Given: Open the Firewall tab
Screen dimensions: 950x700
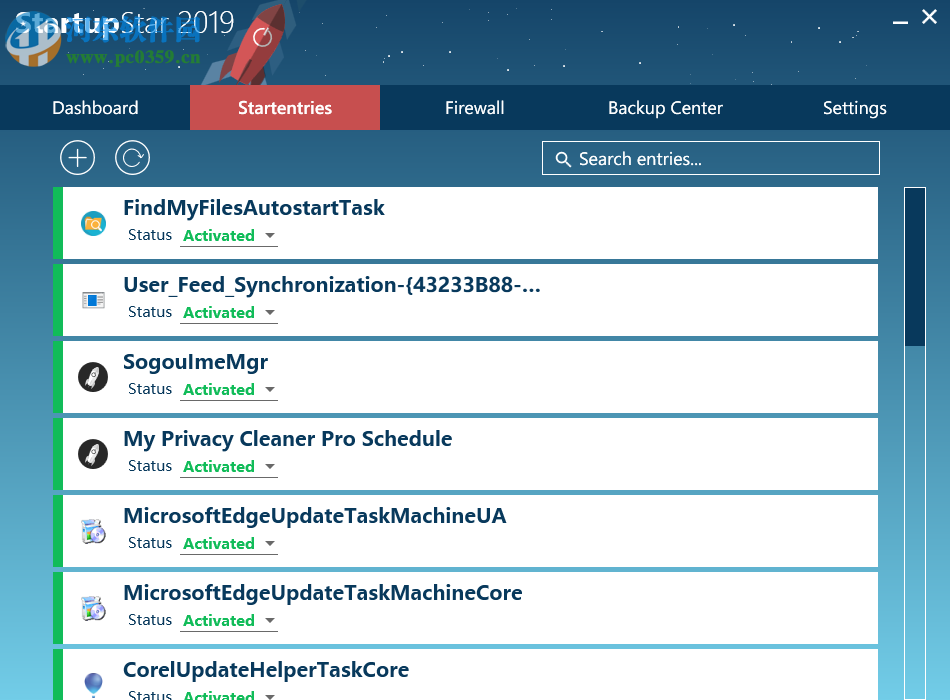Looking at the screenshot, I should (x=474, y=108).
